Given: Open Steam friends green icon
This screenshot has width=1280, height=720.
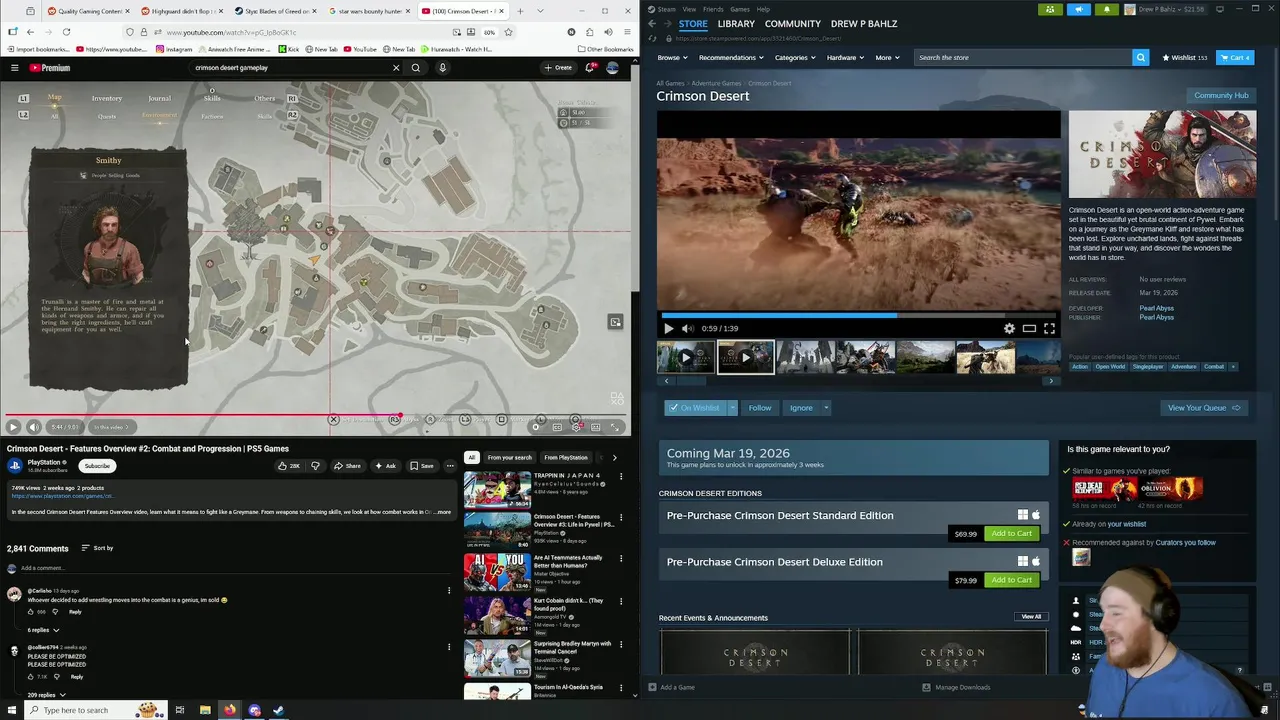Looking at the screenshot, I should coord(1050,9).
